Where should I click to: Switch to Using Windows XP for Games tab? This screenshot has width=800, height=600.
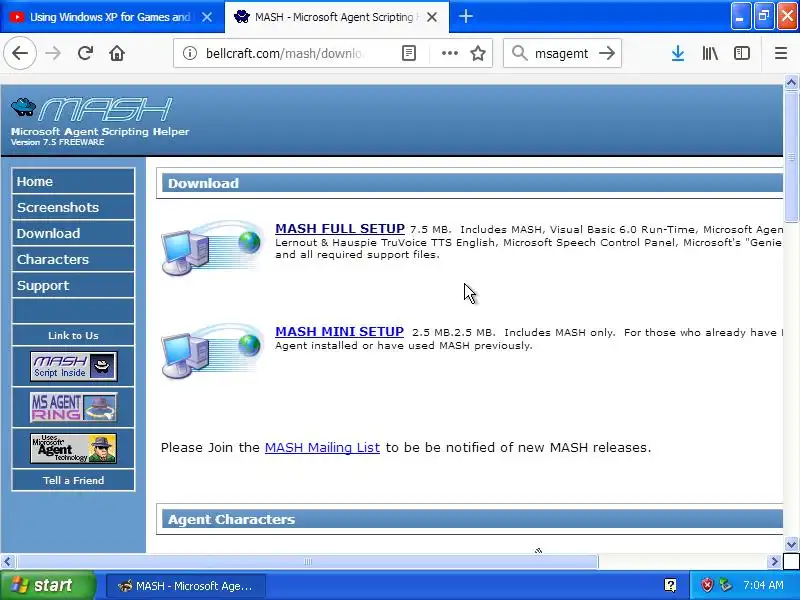(x=112, y=17)
